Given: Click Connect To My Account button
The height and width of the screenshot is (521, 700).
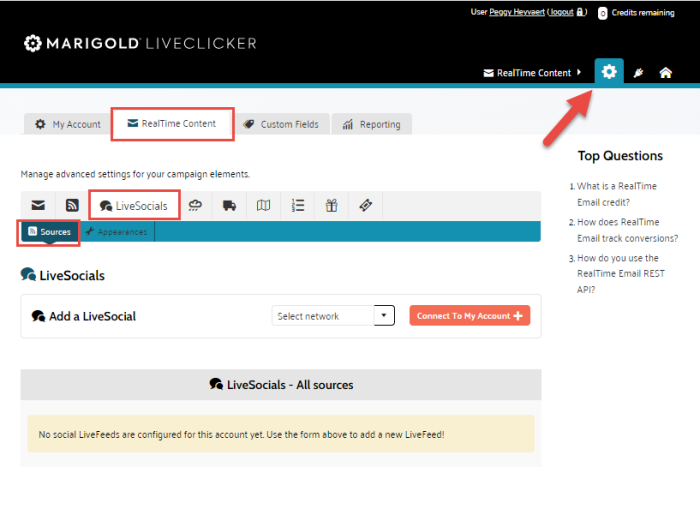Looking at the screenshot, I should 470,316.
